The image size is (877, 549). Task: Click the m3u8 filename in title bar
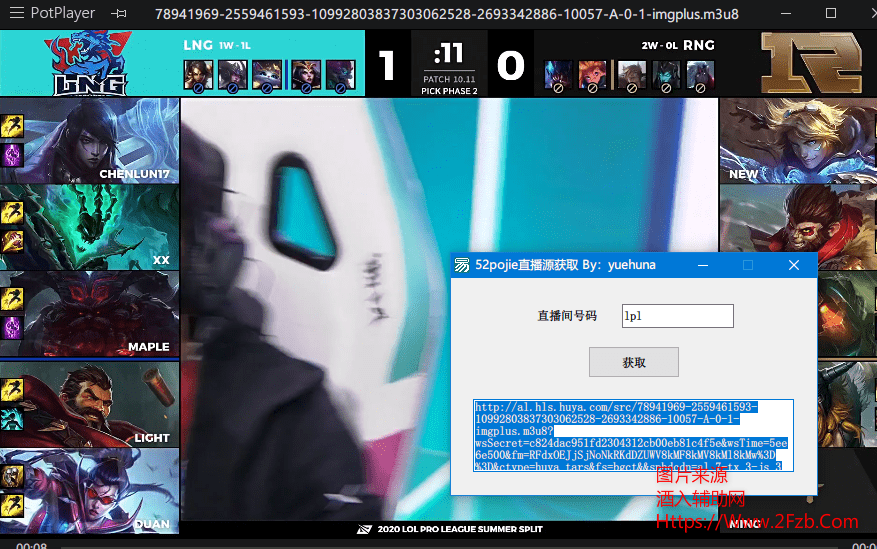(446, 13)
